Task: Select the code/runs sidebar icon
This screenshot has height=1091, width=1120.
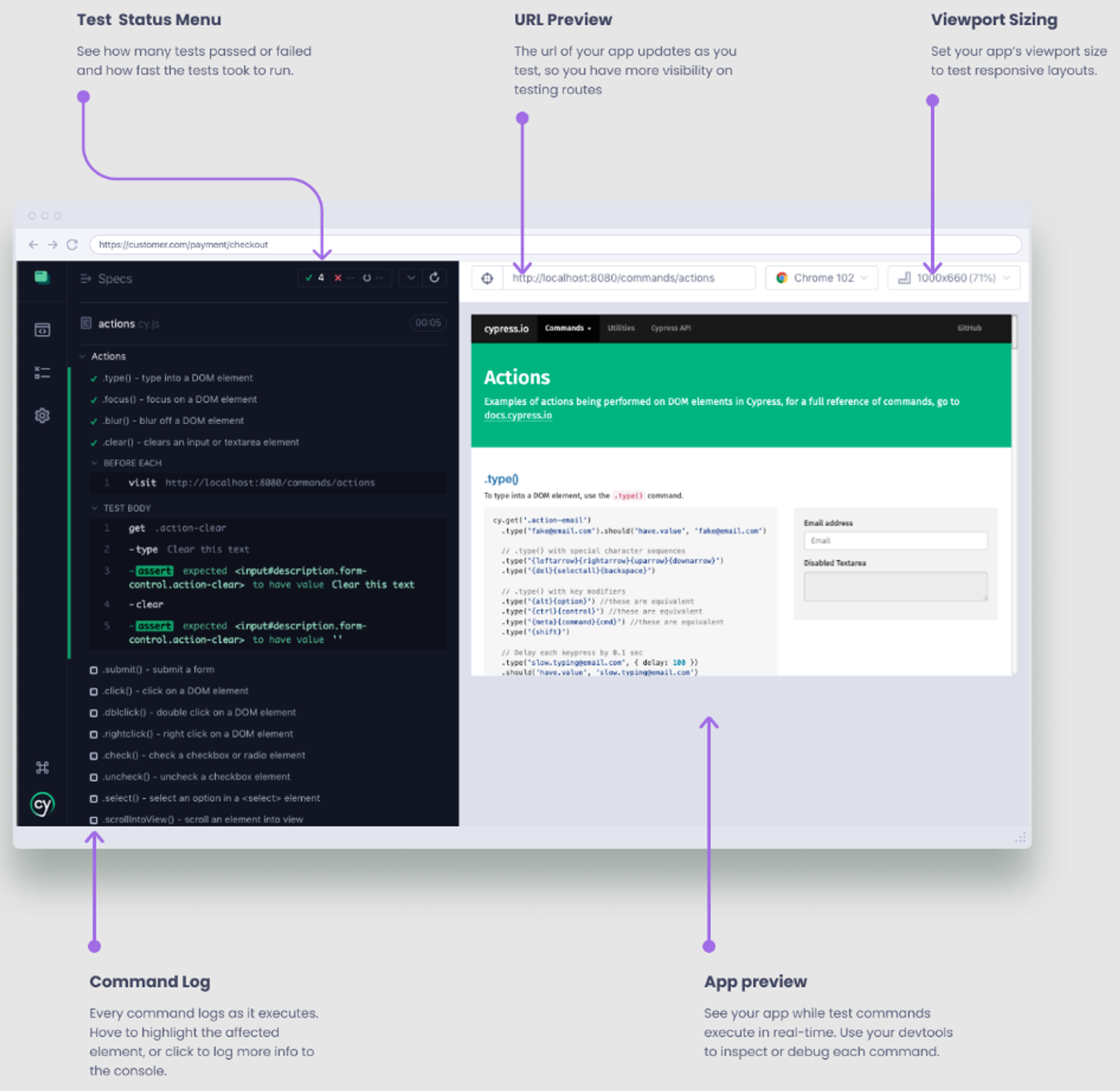Action: coord(43,331)
